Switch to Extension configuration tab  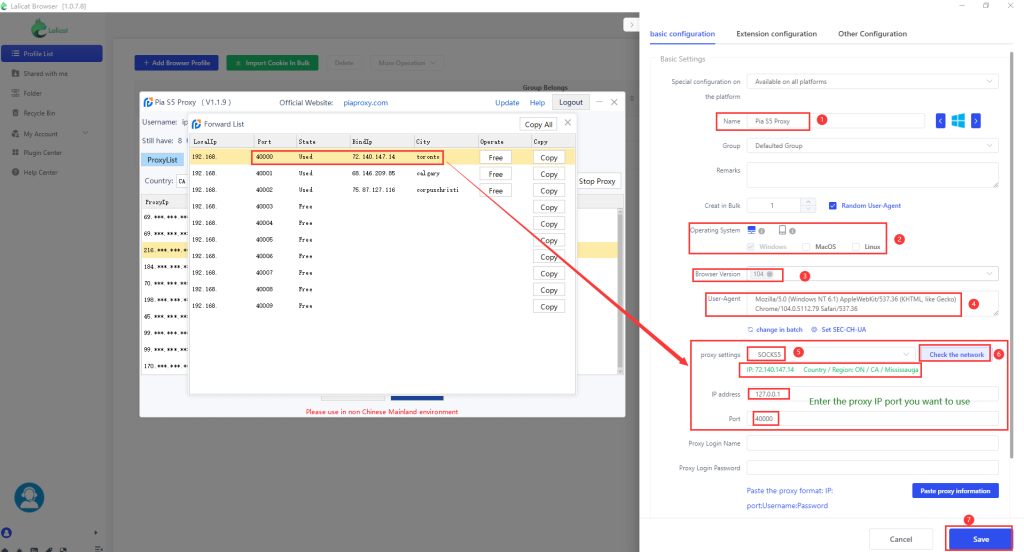click(776, 34)
